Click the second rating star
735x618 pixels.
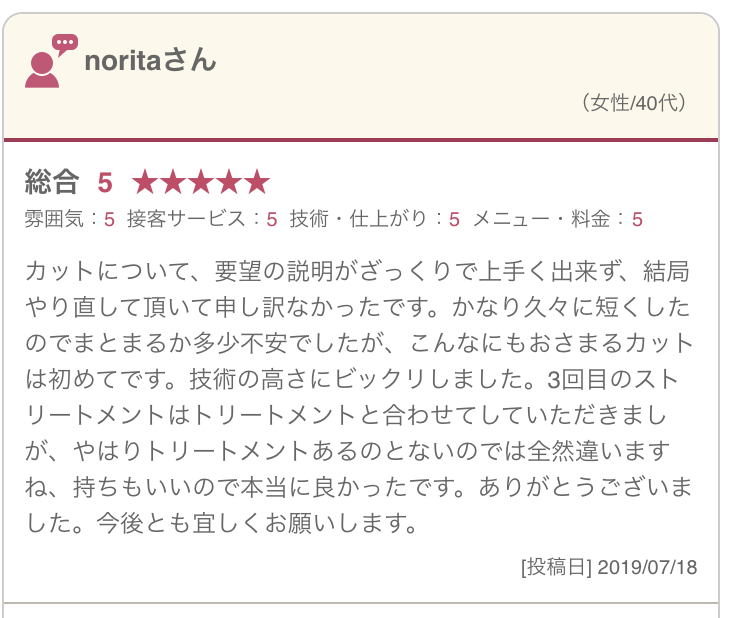173,182
